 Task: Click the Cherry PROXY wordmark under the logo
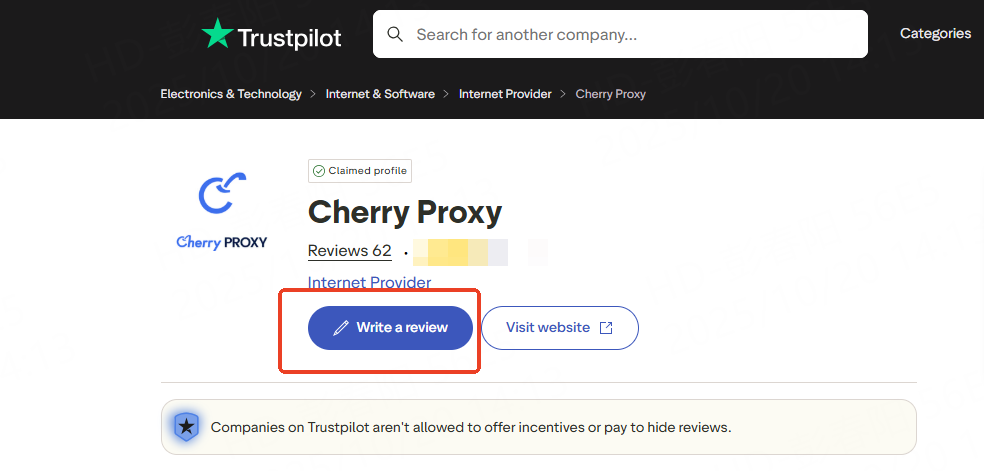[222, 242]
